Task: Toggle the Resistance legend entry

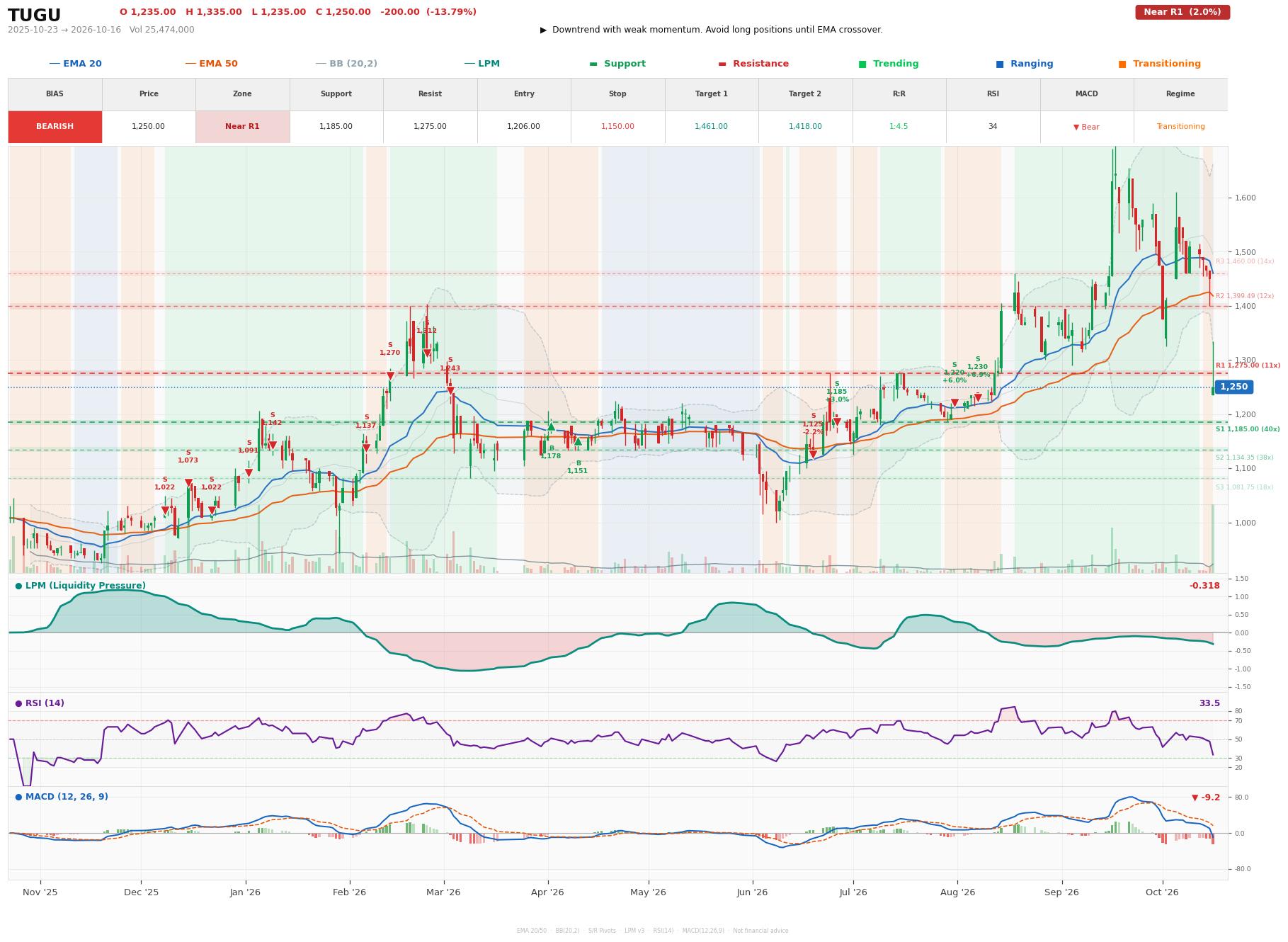Action: (753, 64)
